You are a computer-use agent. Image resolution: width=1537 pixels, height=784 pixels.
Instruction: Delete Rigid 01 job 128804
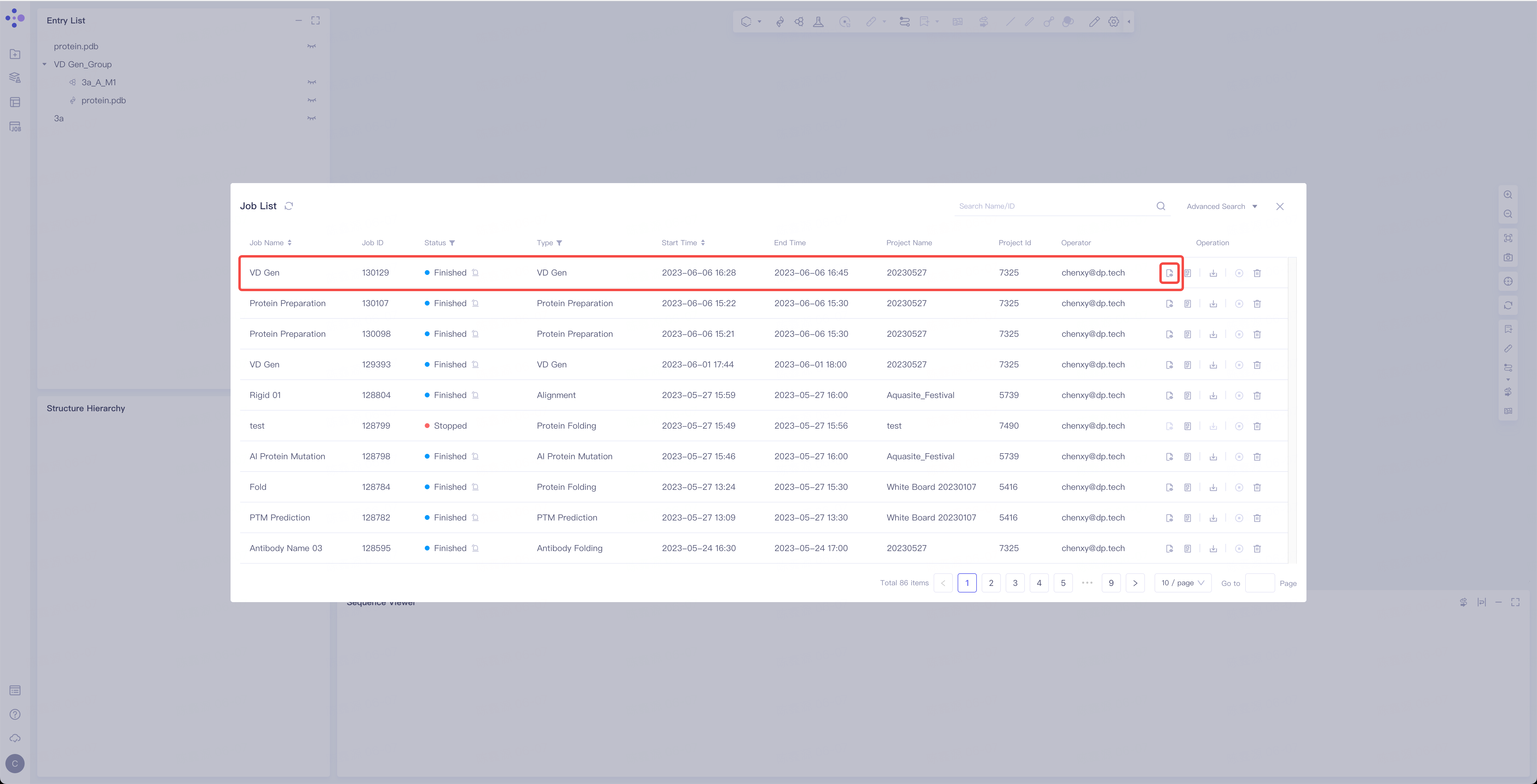click(1257, 396)
